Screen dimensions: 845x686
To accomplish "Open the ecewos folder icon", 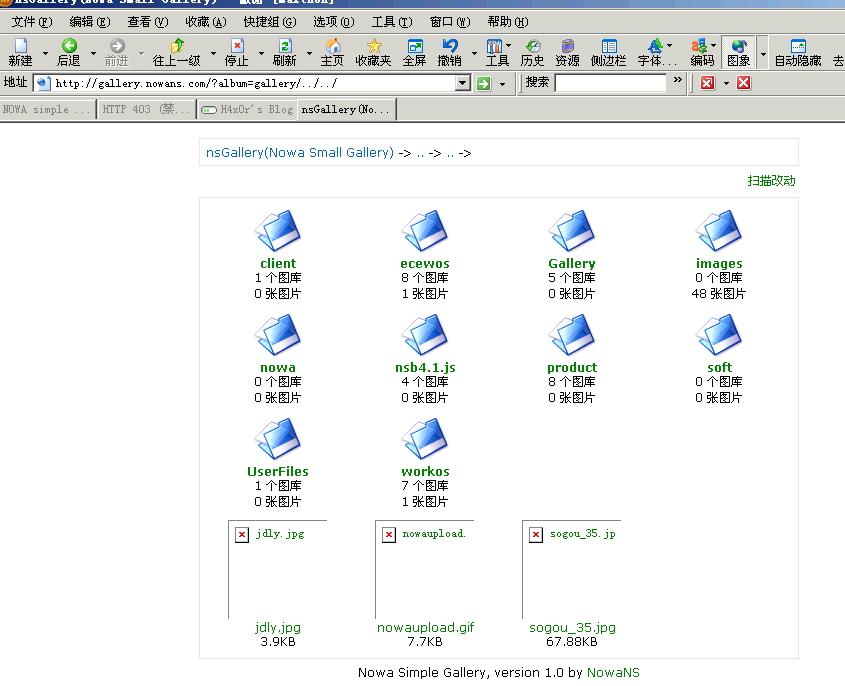I will pyautogui.click(x=425, y=232).
